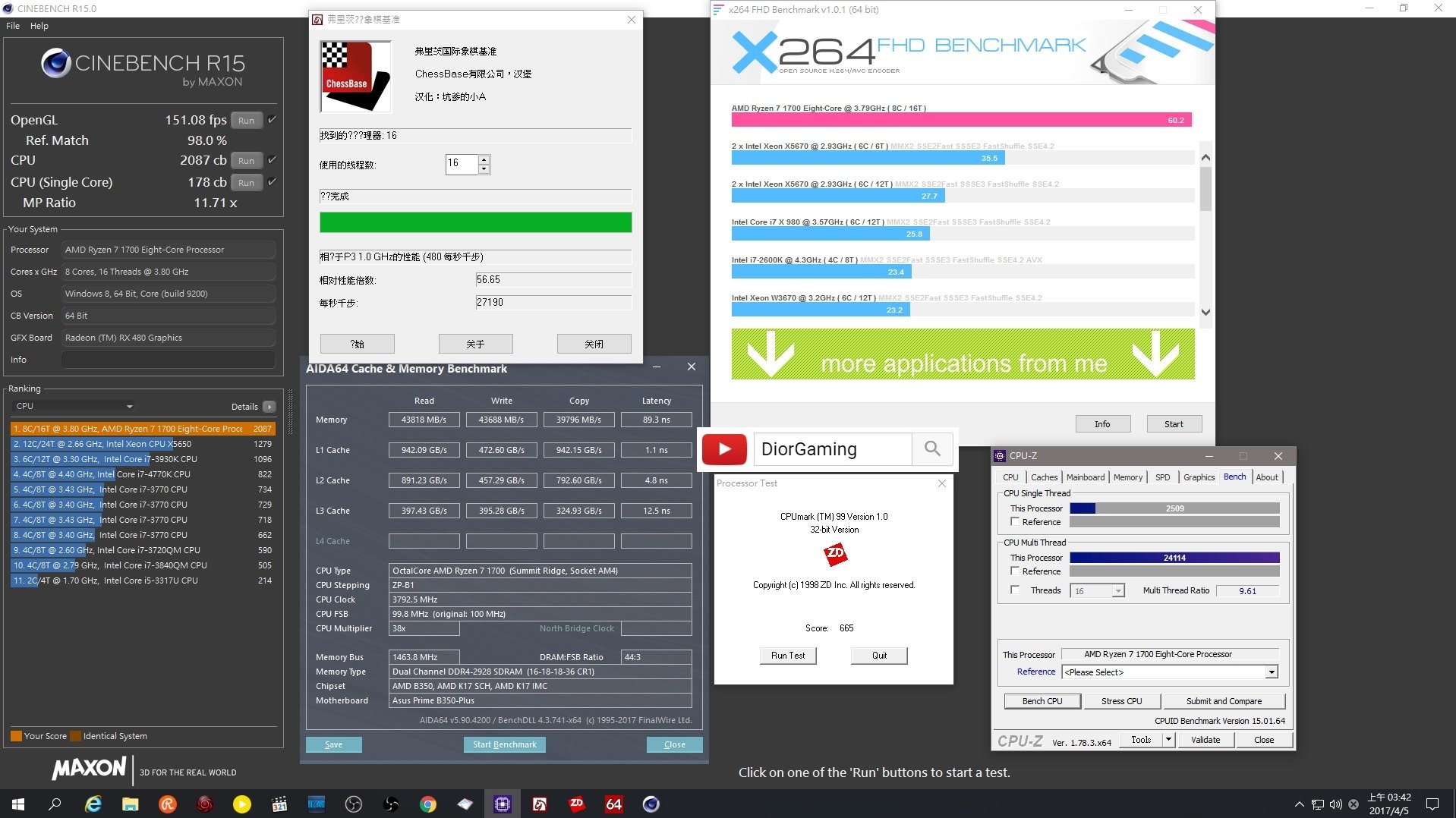
Task: Switch to Fritz Chess taskbar icon
Action: [539, 804]
